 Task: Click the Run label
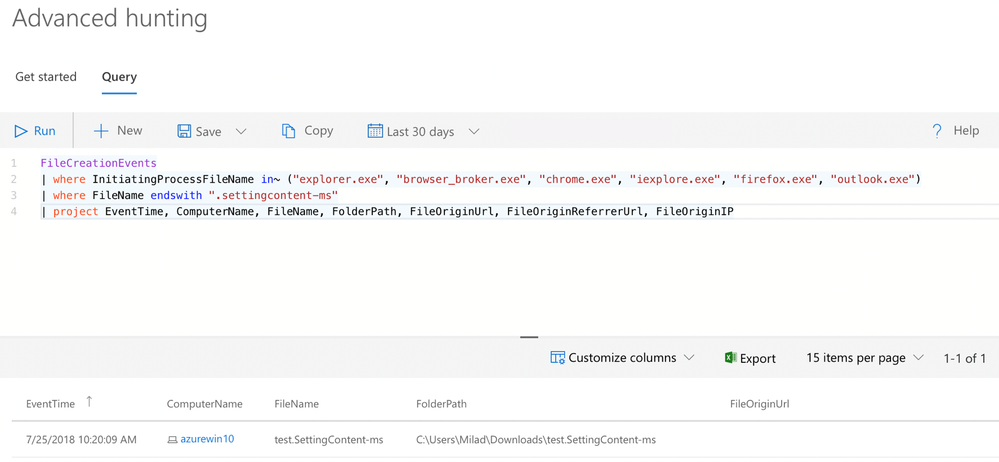tap(45, 131)
